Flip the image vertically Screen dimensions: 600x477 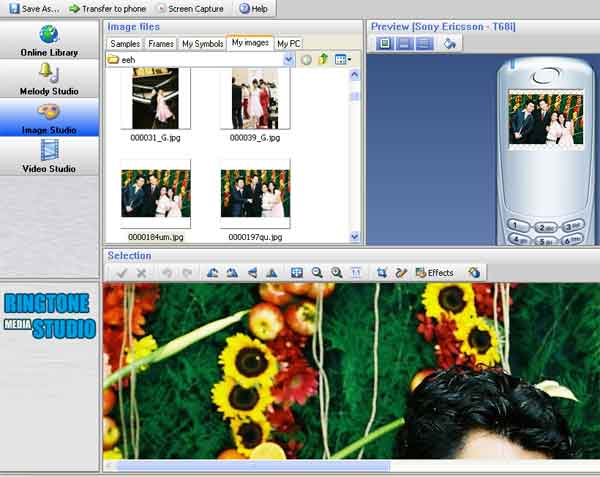272,273
